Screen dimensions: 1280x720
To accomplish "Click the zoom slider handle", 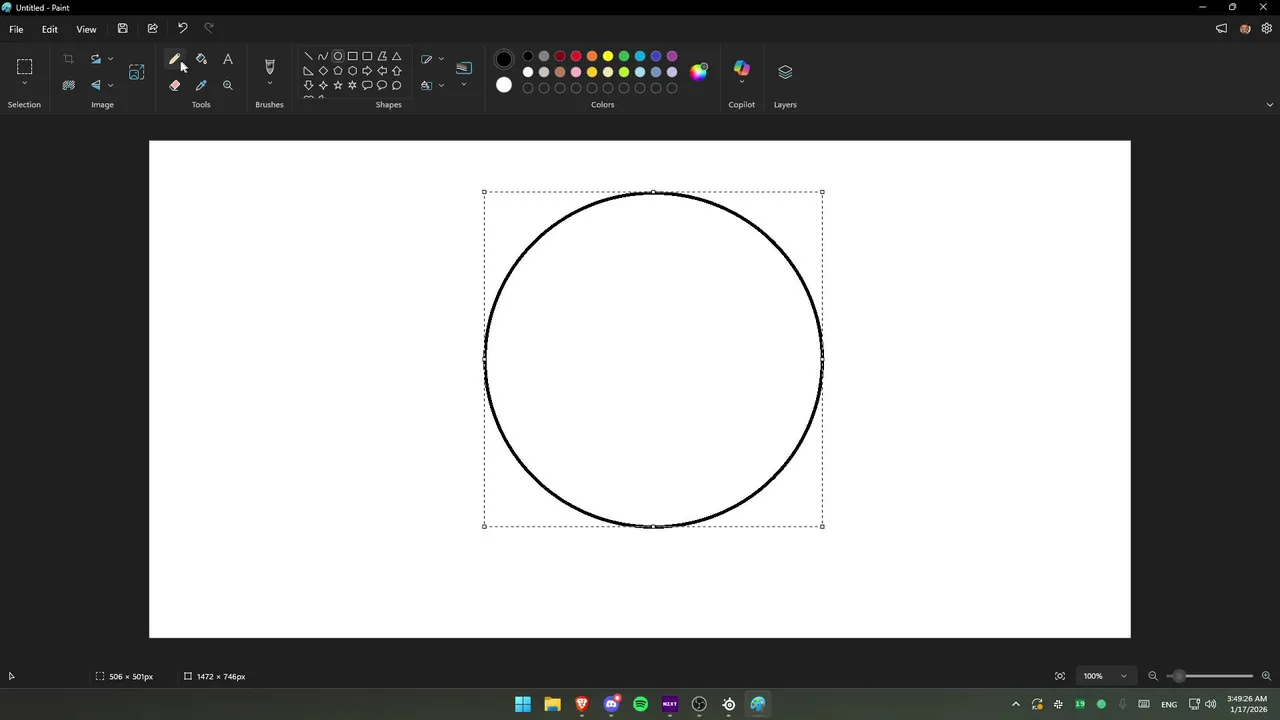I will coord(1179,676).
